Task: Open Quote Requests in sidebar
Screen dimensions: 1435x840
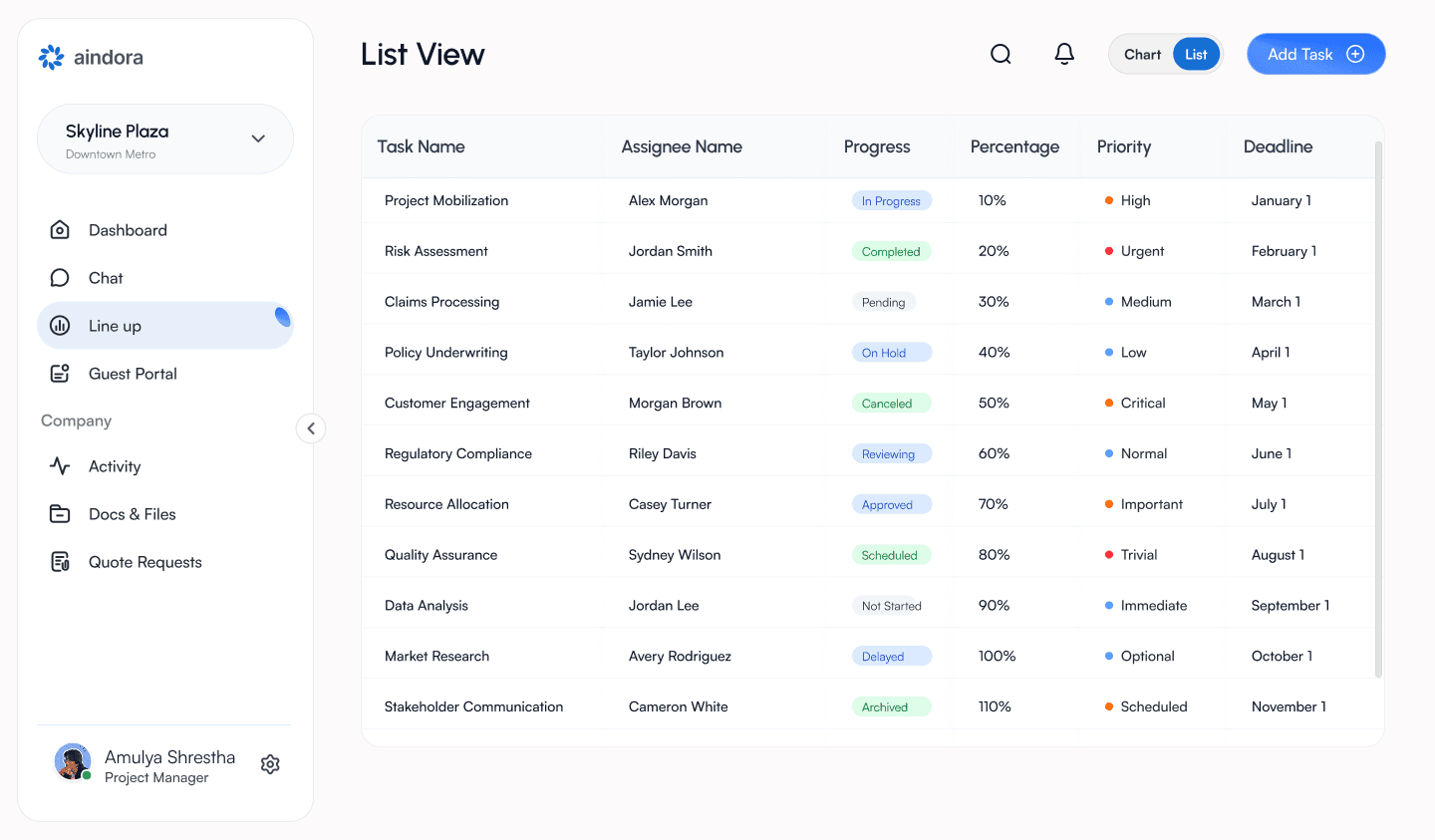Action: (165, 562)
